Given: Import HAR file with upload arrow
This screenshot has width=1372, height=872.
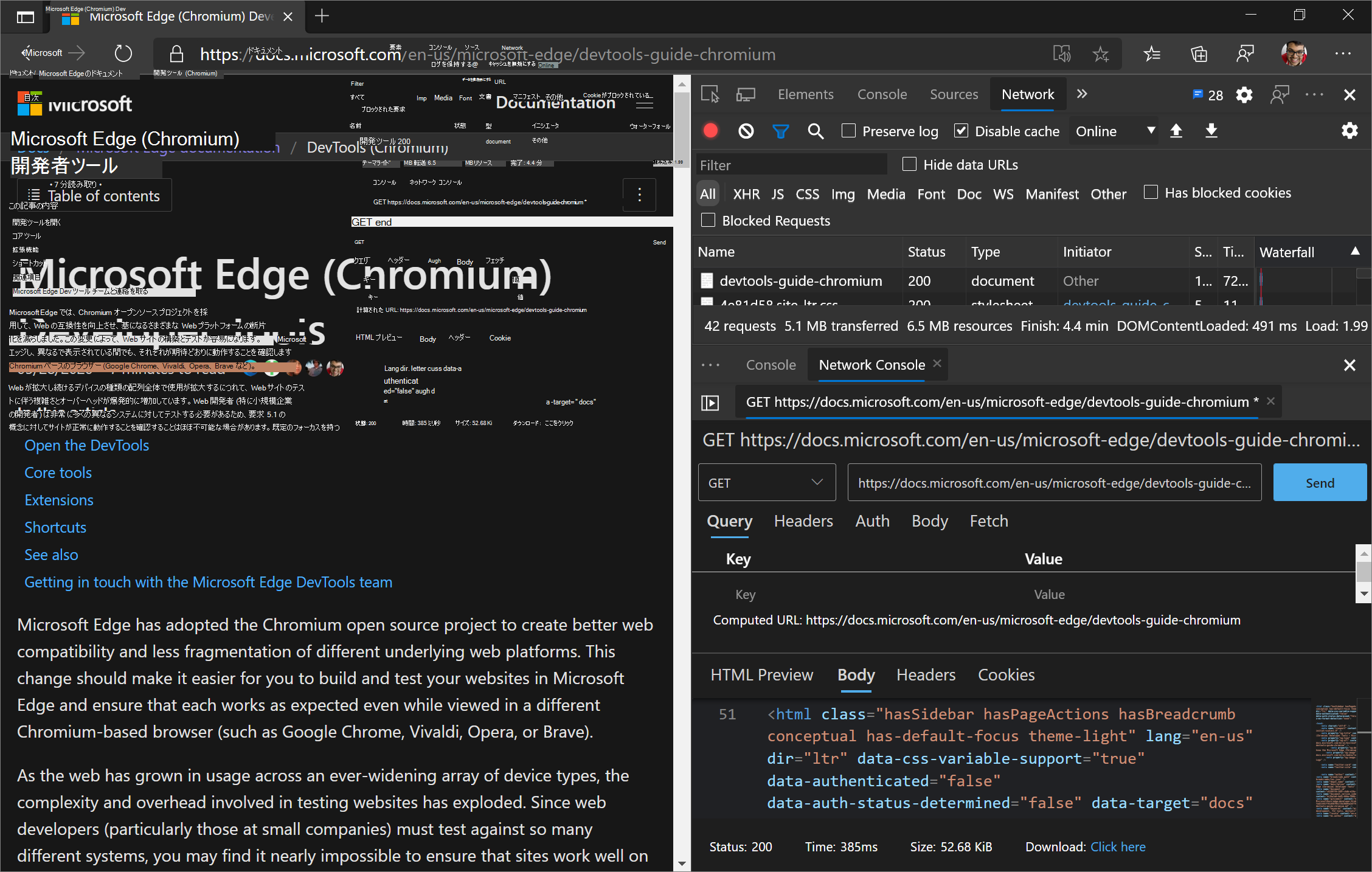Looking at the screenshot, I should coord(1176,131).
